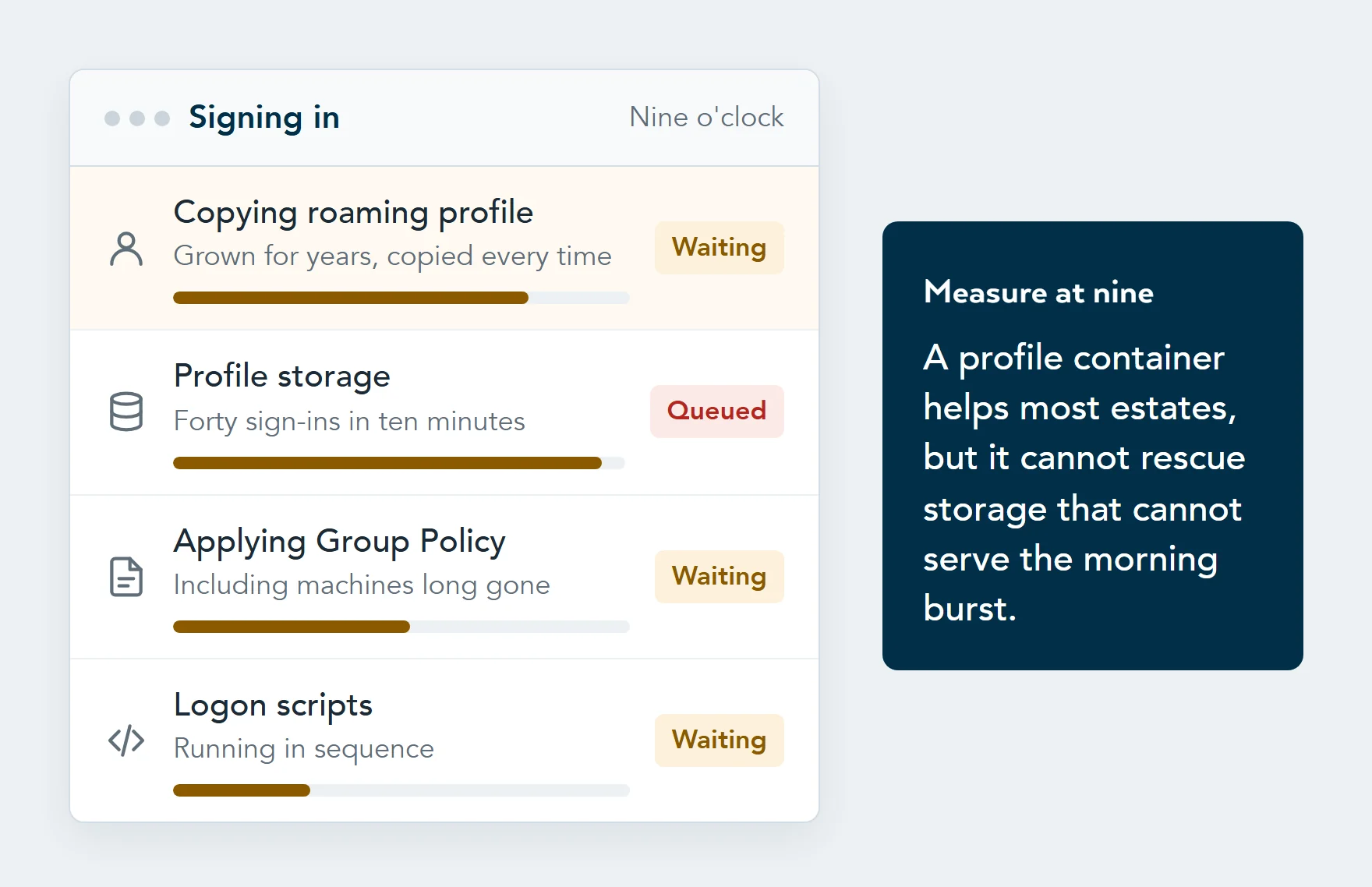Click the three dots in the panel header
The width and height of the screenshot is (1372, 887).
point(137,118)
